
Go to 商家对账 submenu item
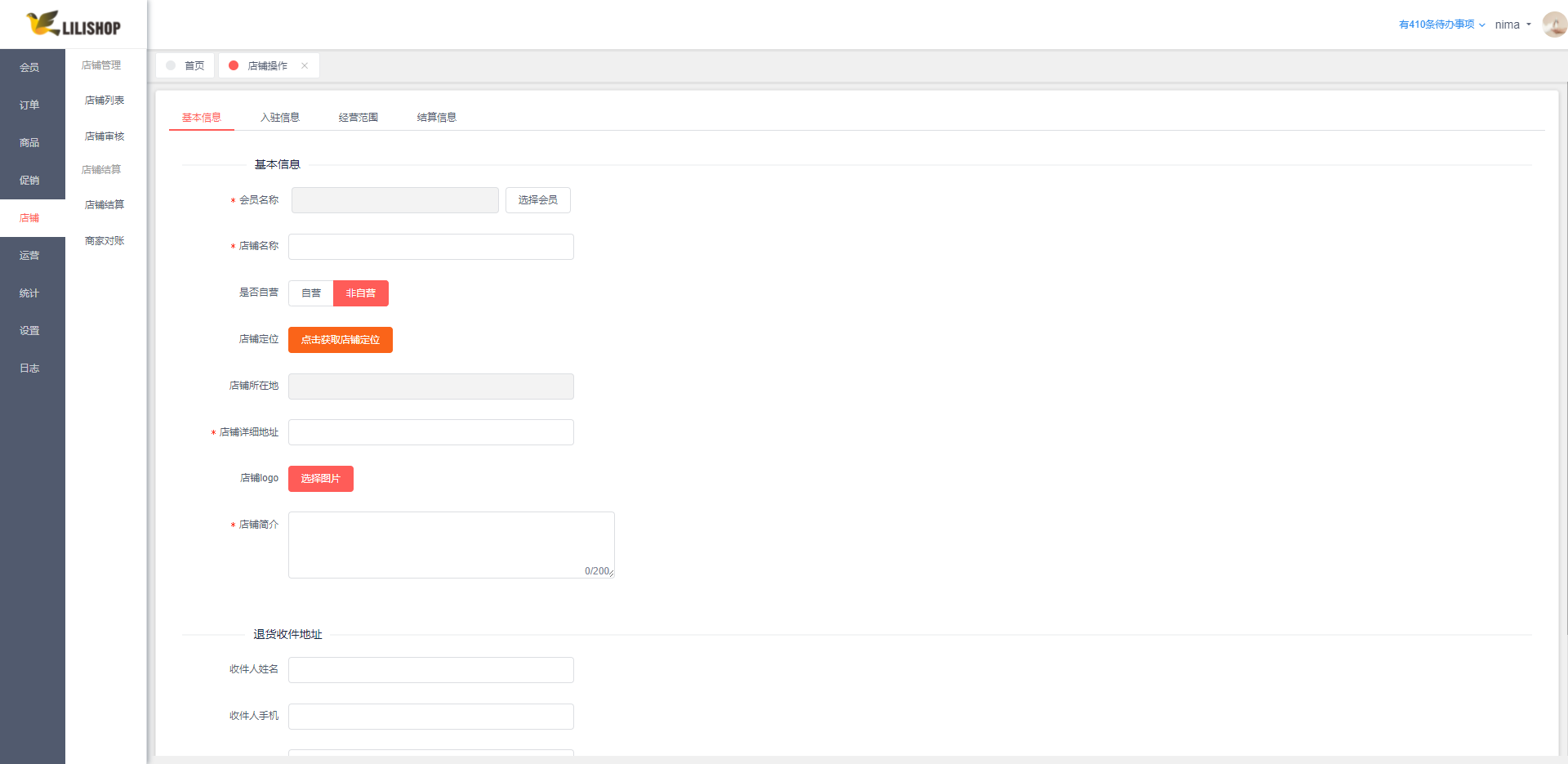(105, 241)
